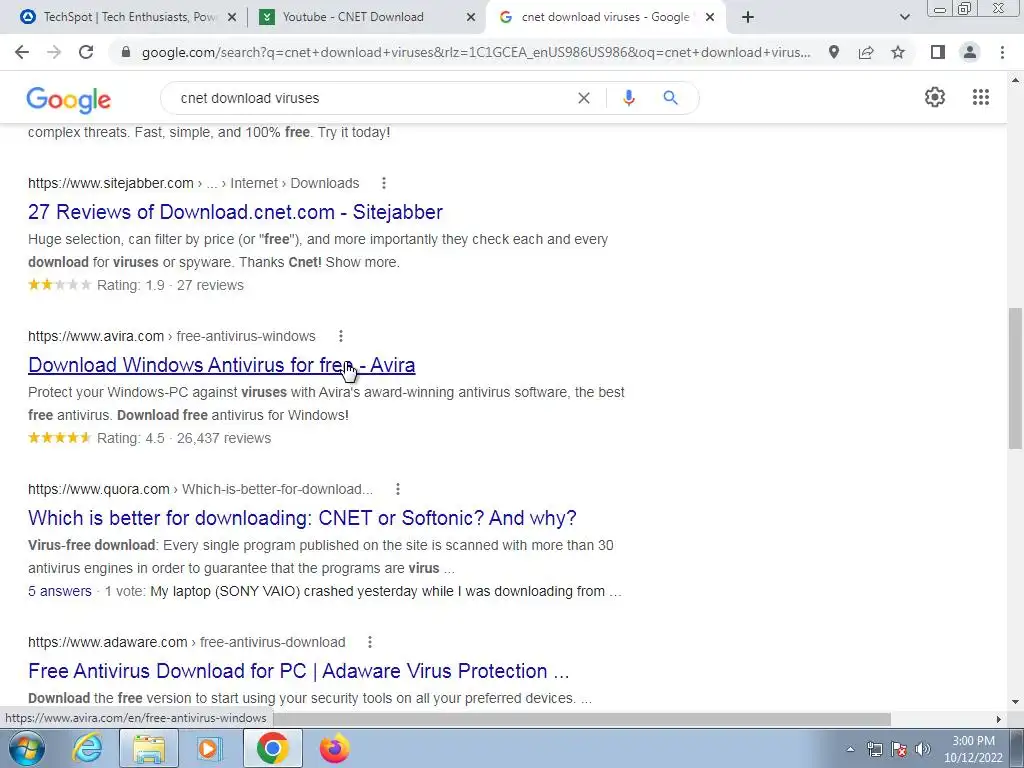
Task: Reload the current page
Action: coord(86,52)
